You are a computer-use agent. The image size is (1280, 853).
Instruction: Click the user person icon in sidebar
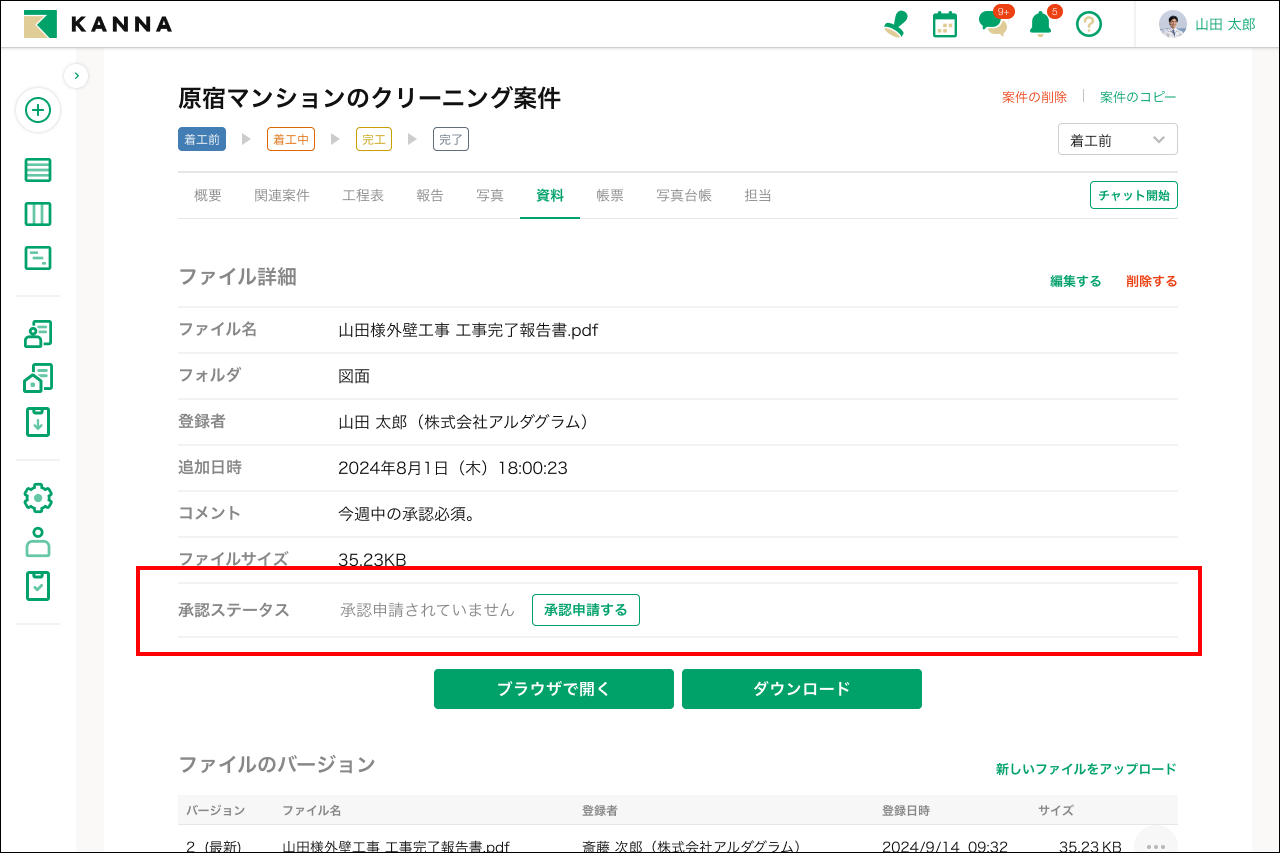[x=38, y=542]
